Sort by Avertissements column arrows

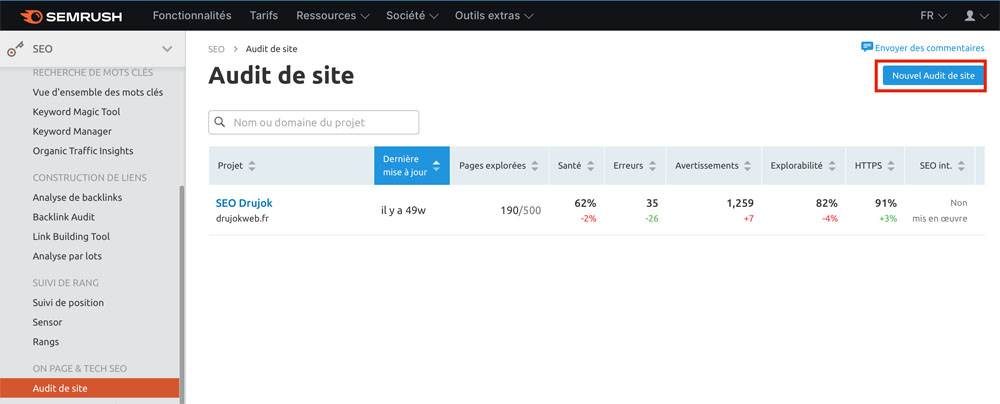click(x=747, y=166)
